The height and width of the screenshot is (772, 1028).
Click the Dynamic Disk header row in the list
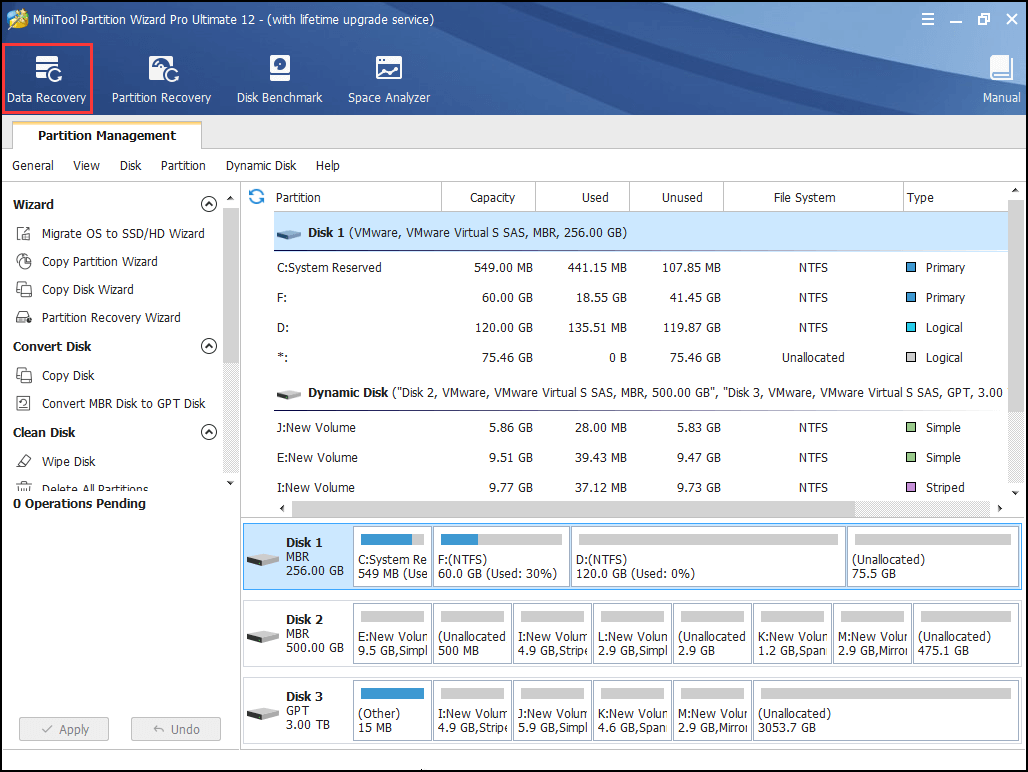click(639, 393)
